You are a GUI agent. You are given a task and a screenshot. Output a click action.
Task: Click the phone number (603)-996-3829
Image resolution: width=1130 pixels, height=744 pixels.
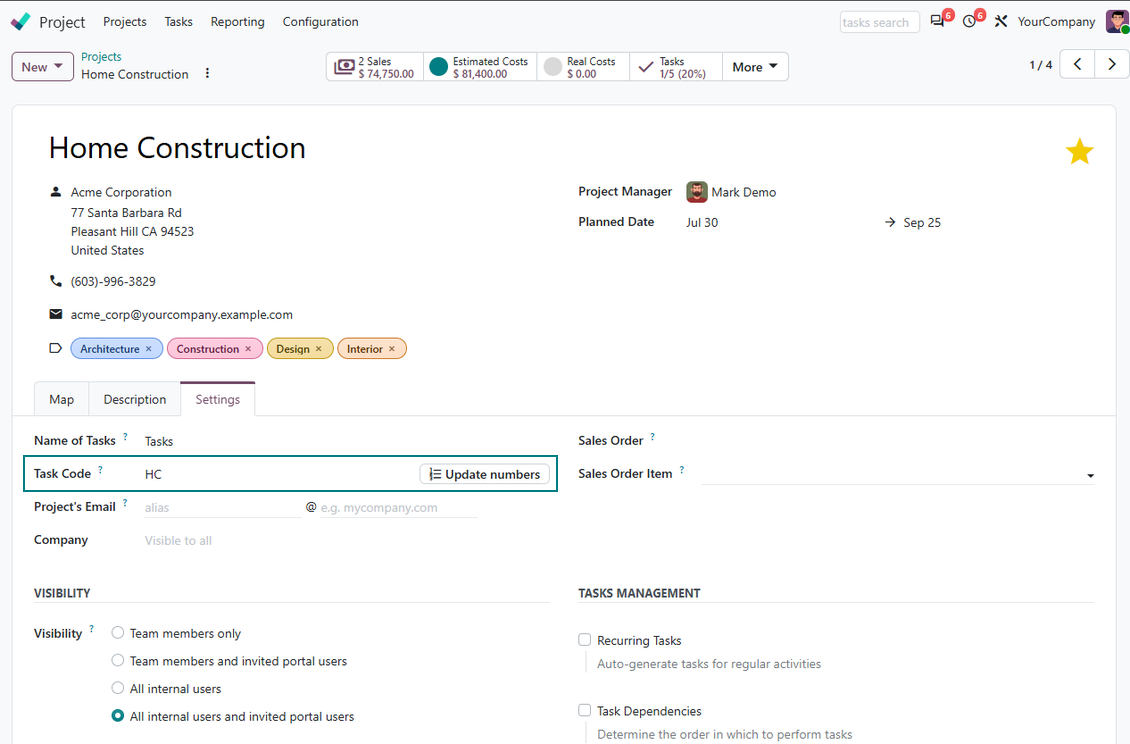tap(113, 282)
